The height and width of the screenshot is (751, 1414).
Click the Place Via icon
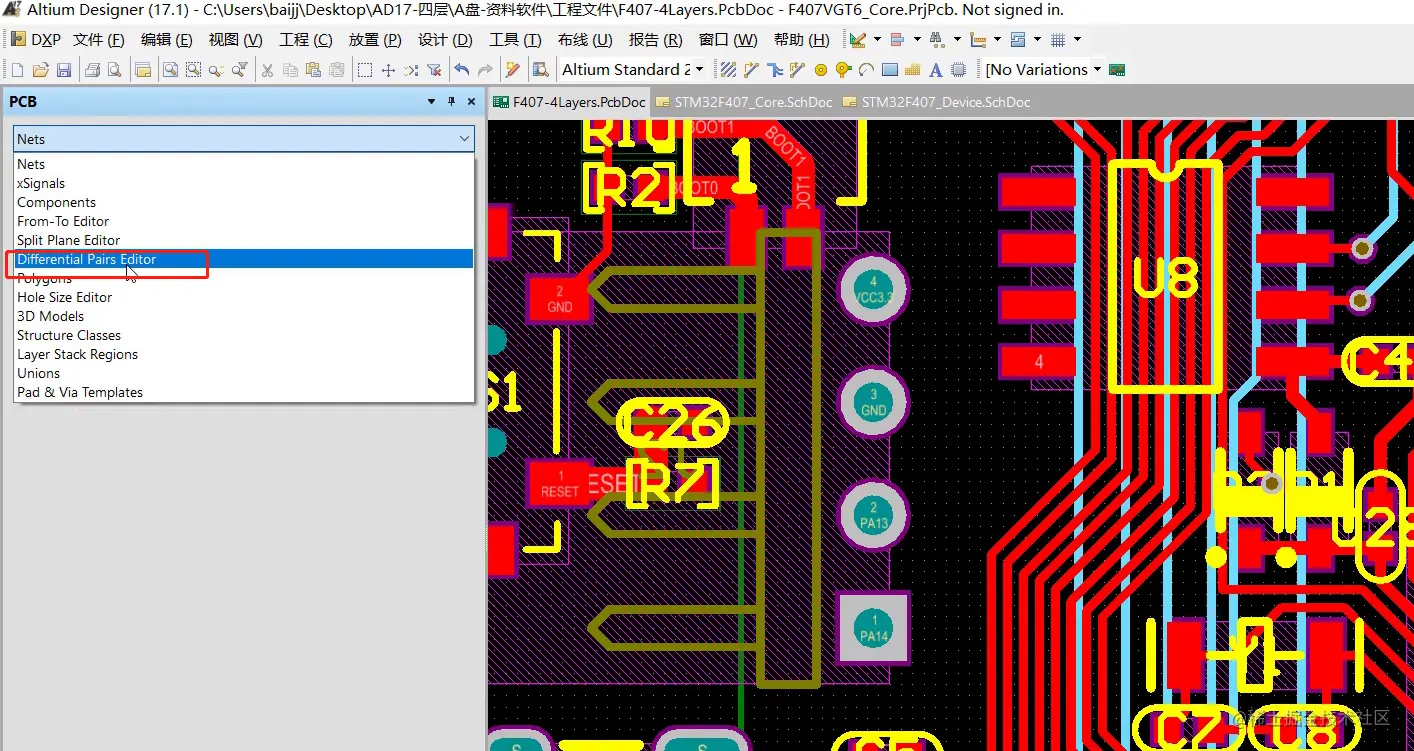(x=843, y=70)
